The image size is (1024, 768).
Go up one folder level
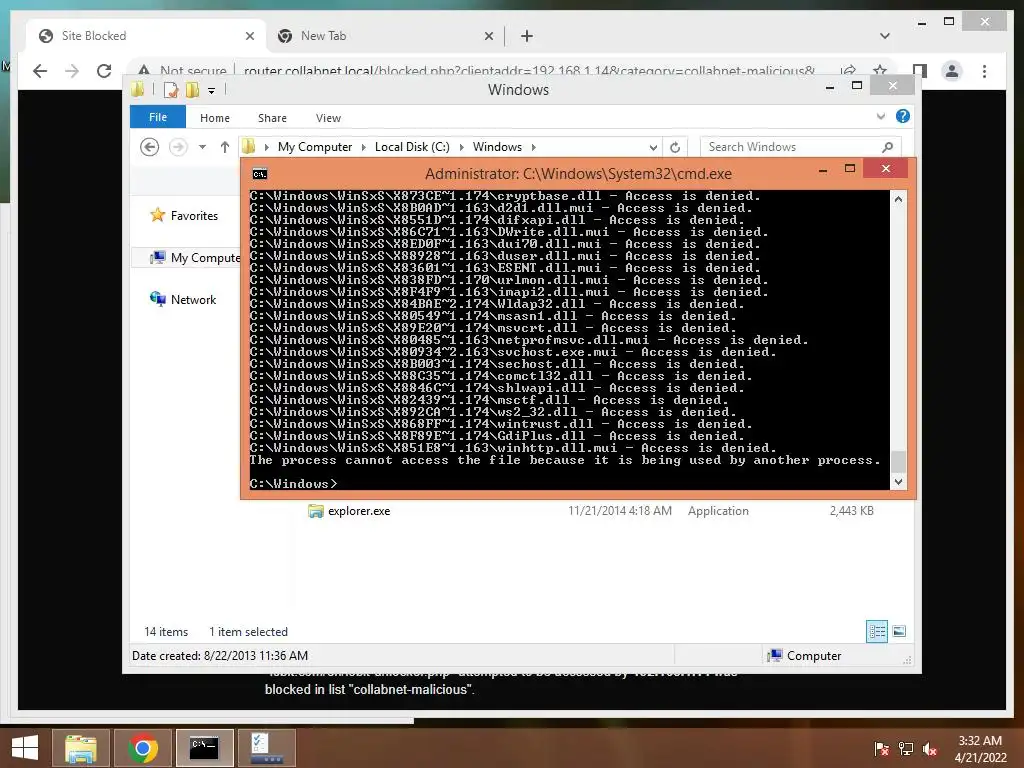(x=225, y=147)
